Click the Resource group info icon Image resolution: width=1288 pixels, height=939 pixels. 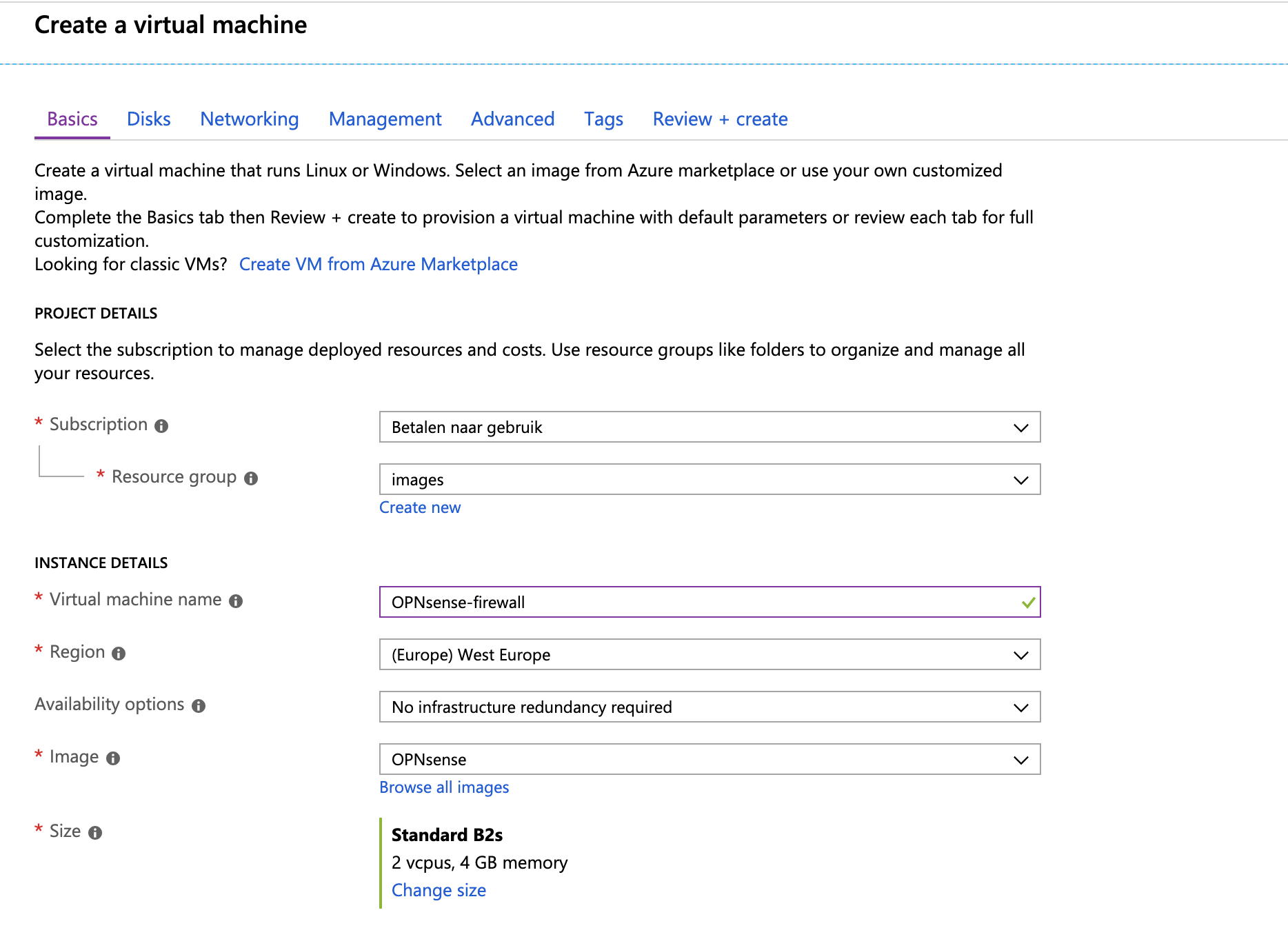tap(251, 478)
